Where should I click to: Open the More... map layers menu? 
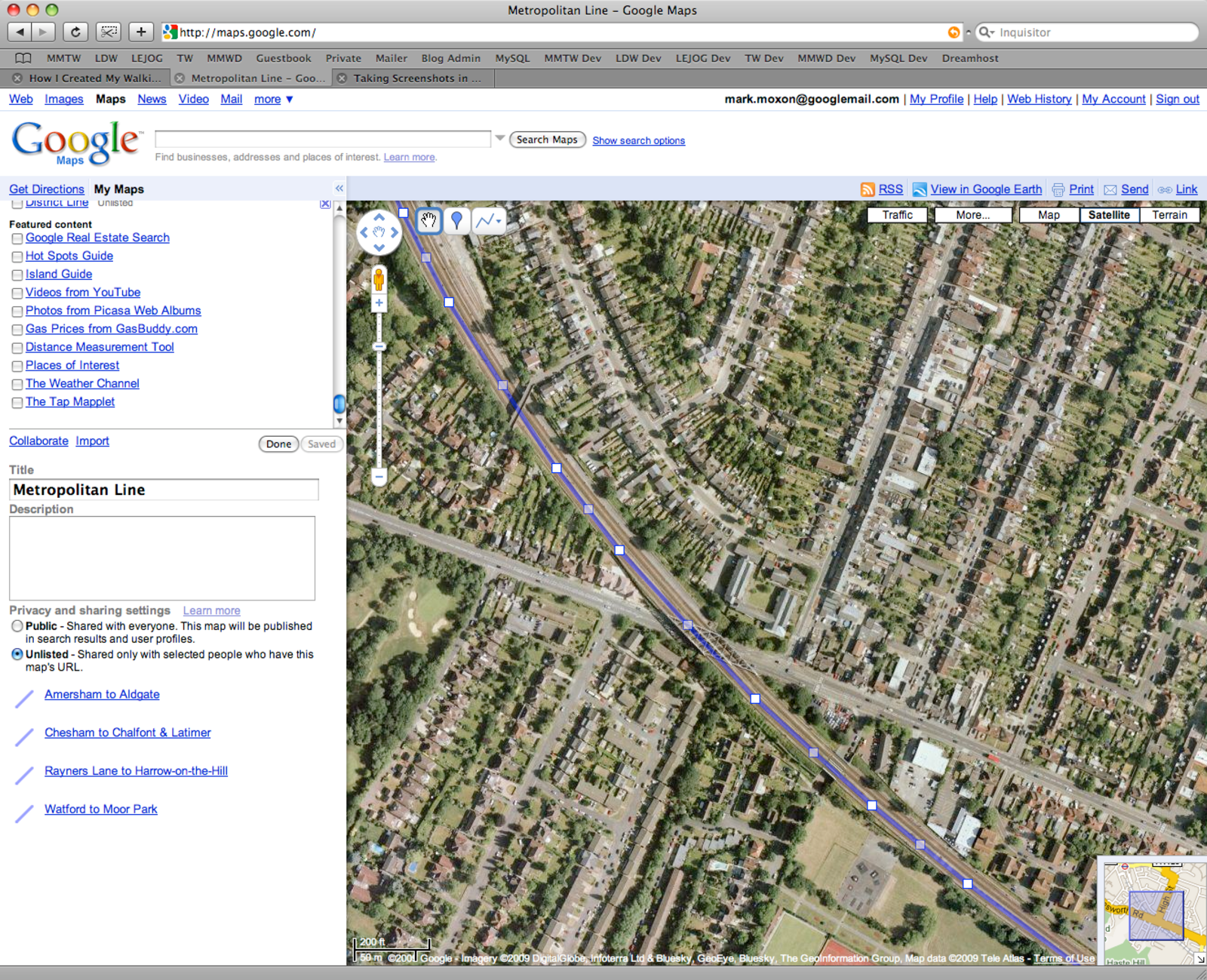tap(972, 215)
